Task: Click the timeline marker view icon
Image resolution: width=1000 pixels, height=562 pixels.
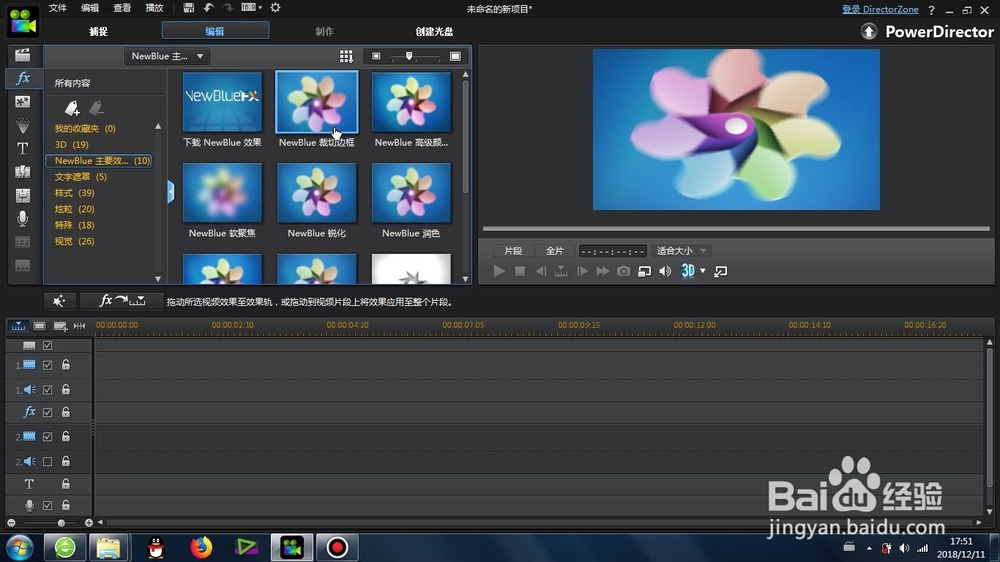Action: [18, 326]
